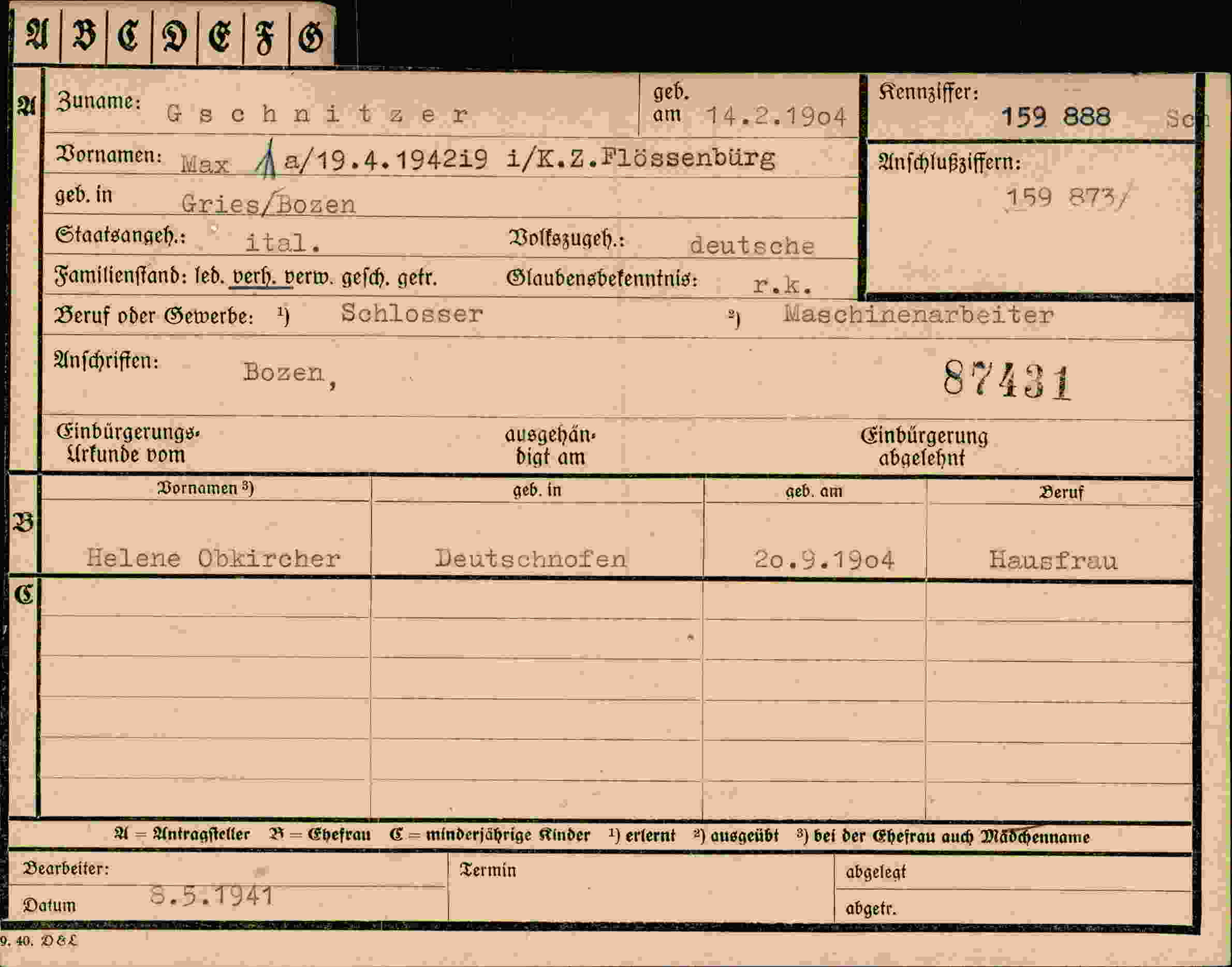The width and height of the screenshot is (1232, 967).
Task: Click letter "F" in the index tab strip
Action: tap(265, 38)
